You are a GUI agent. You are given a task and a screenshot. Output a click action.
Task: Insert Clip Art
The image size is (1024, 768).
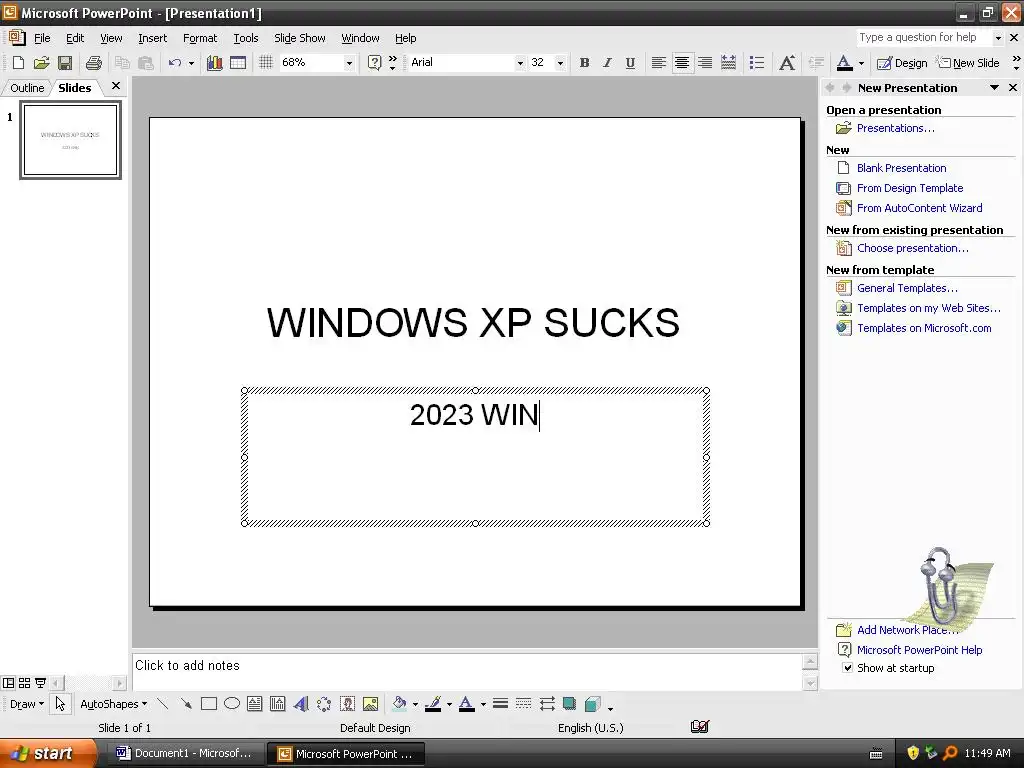[x=347, y=703]
